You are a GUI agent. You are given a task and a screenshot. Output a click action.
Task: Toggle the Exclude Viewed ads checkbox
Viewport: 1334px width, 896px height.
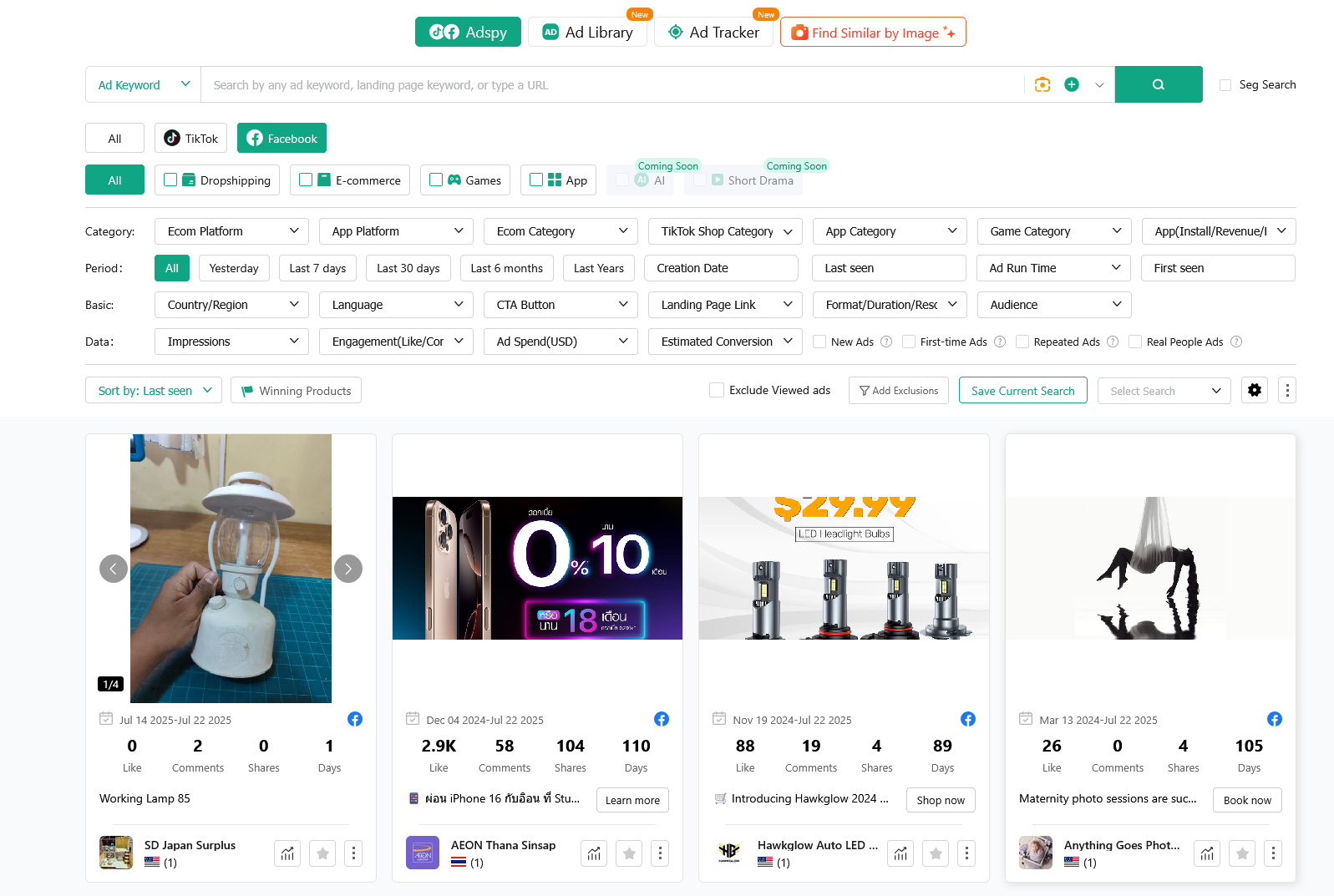717,390
